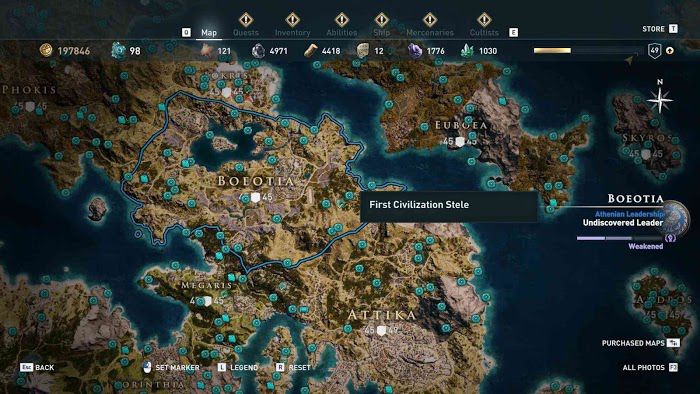Screen dimensions: 700x394
Task: Select the Skyros island label
Action: [646, 138]
